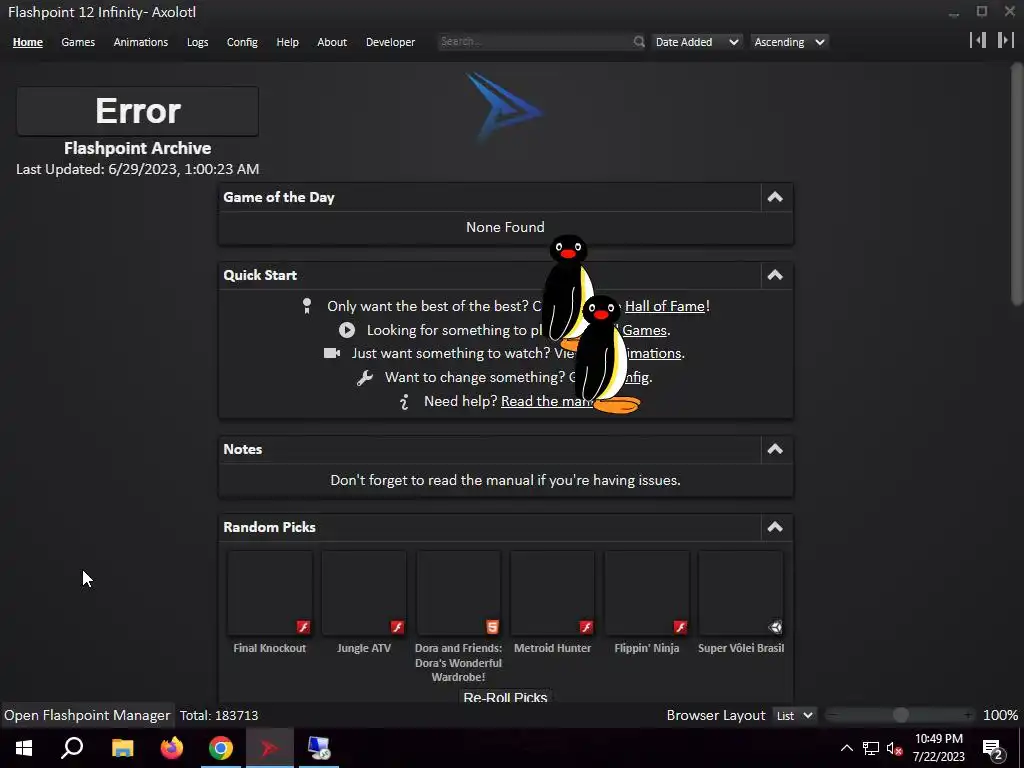Open the Final Knockout thumbnail

[270, 593]
